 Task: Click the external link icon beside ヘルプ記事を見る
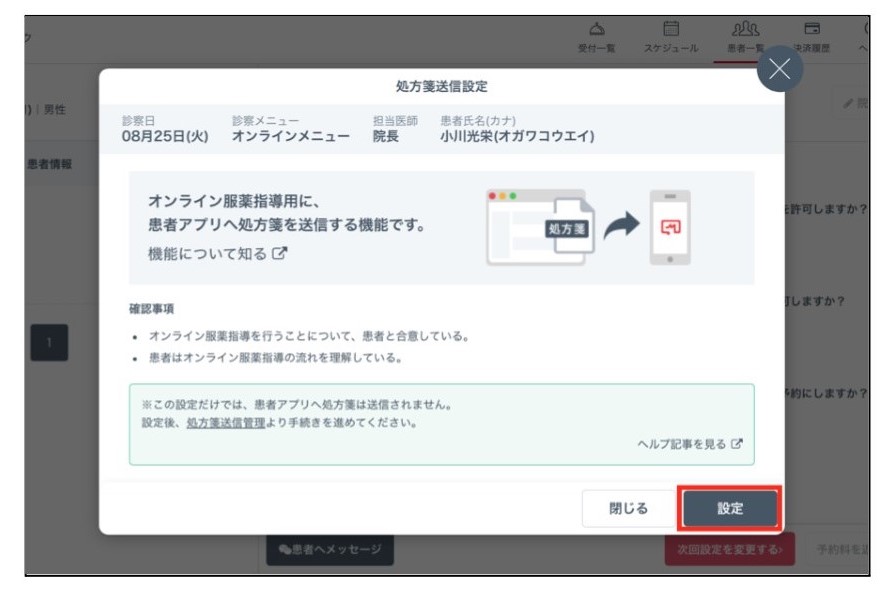point(737,444)
